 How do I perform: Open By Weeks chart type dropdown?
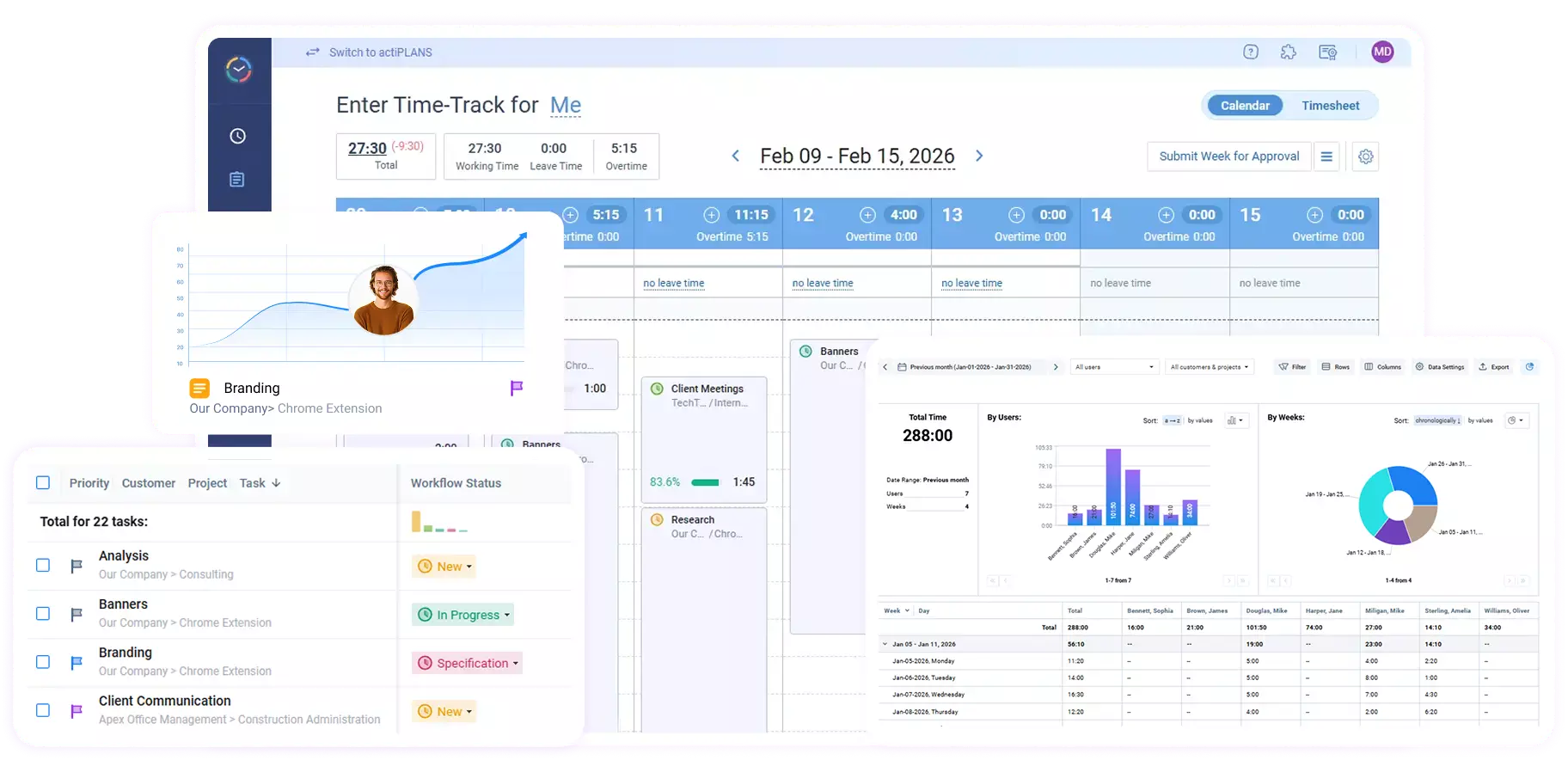(1516, 420)
